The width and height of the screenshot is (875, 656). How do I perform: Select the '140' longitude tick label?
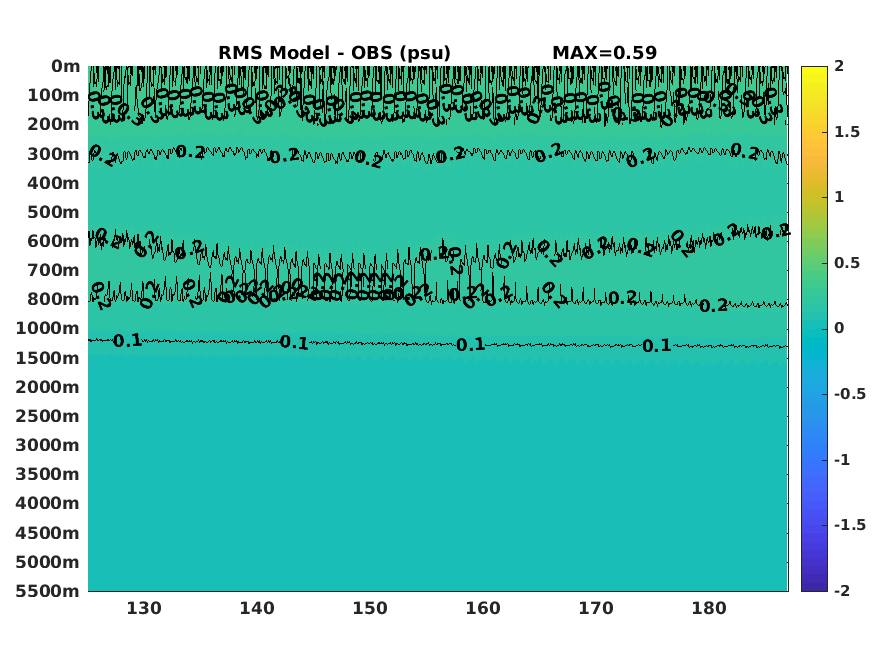click(257, 608)
